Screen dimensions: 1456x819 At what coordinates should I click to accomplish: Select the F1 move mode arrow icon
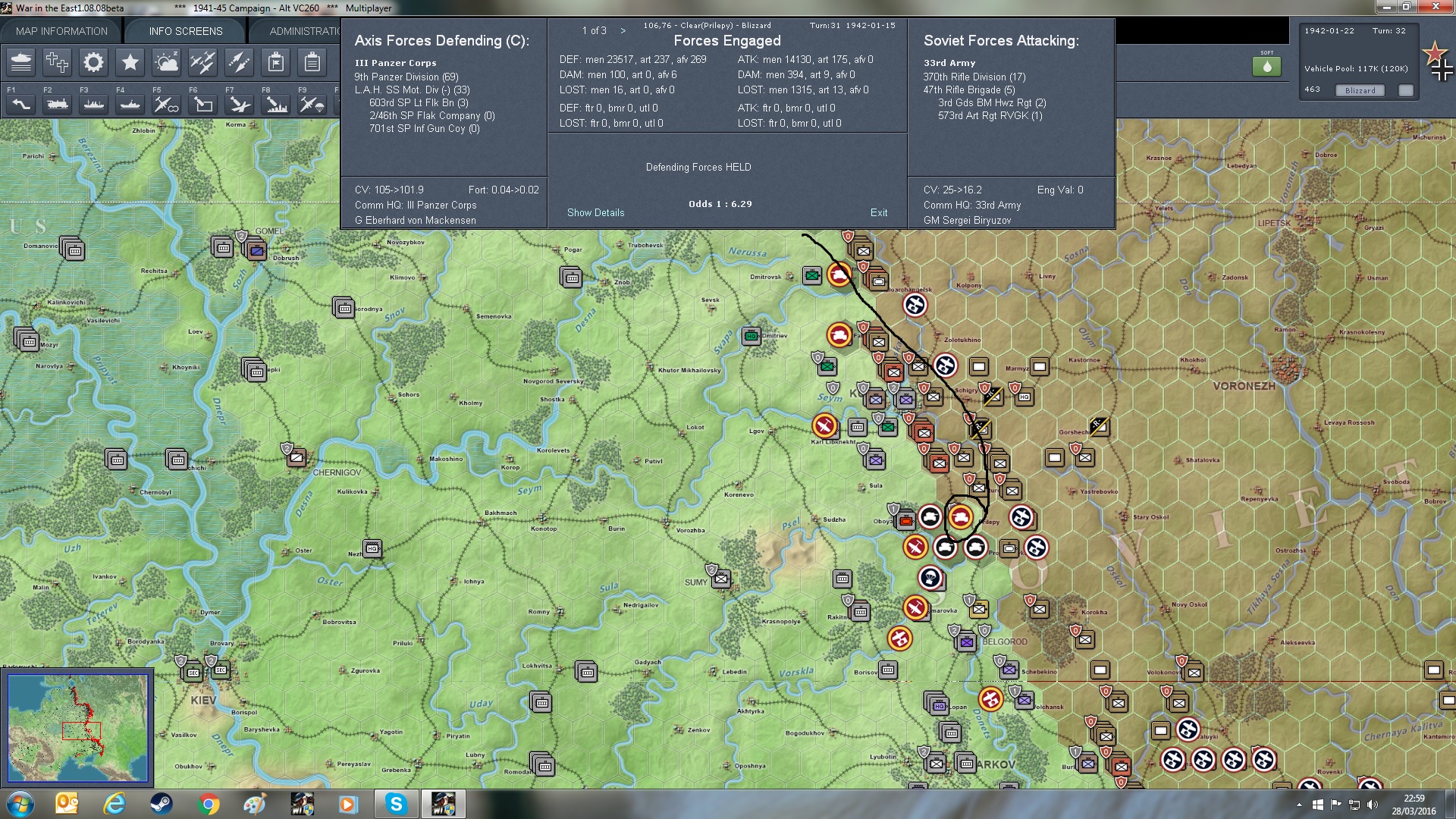click(21, 105)
